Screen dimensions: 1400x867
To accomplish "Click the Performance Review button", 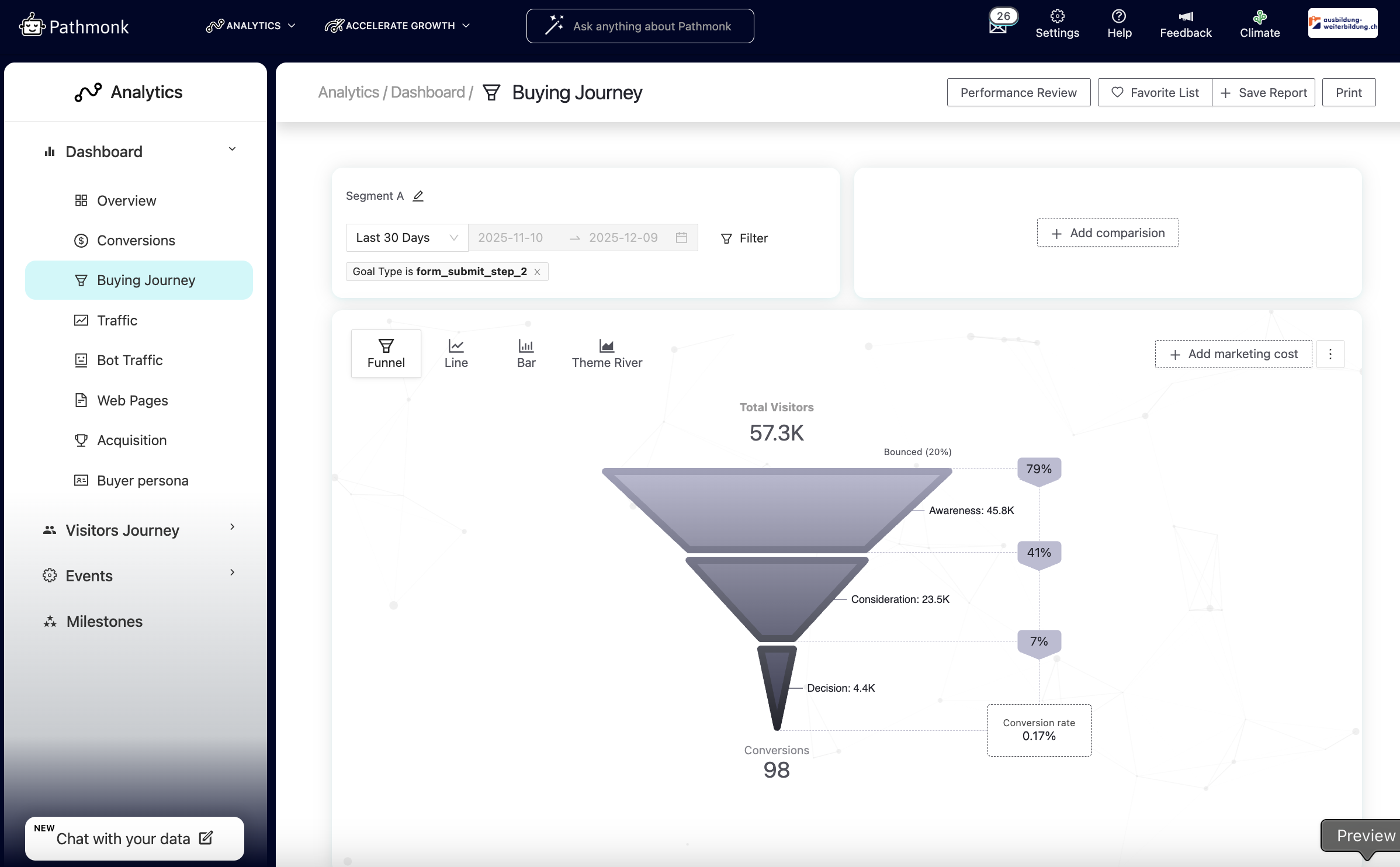I will (1018, 93).
